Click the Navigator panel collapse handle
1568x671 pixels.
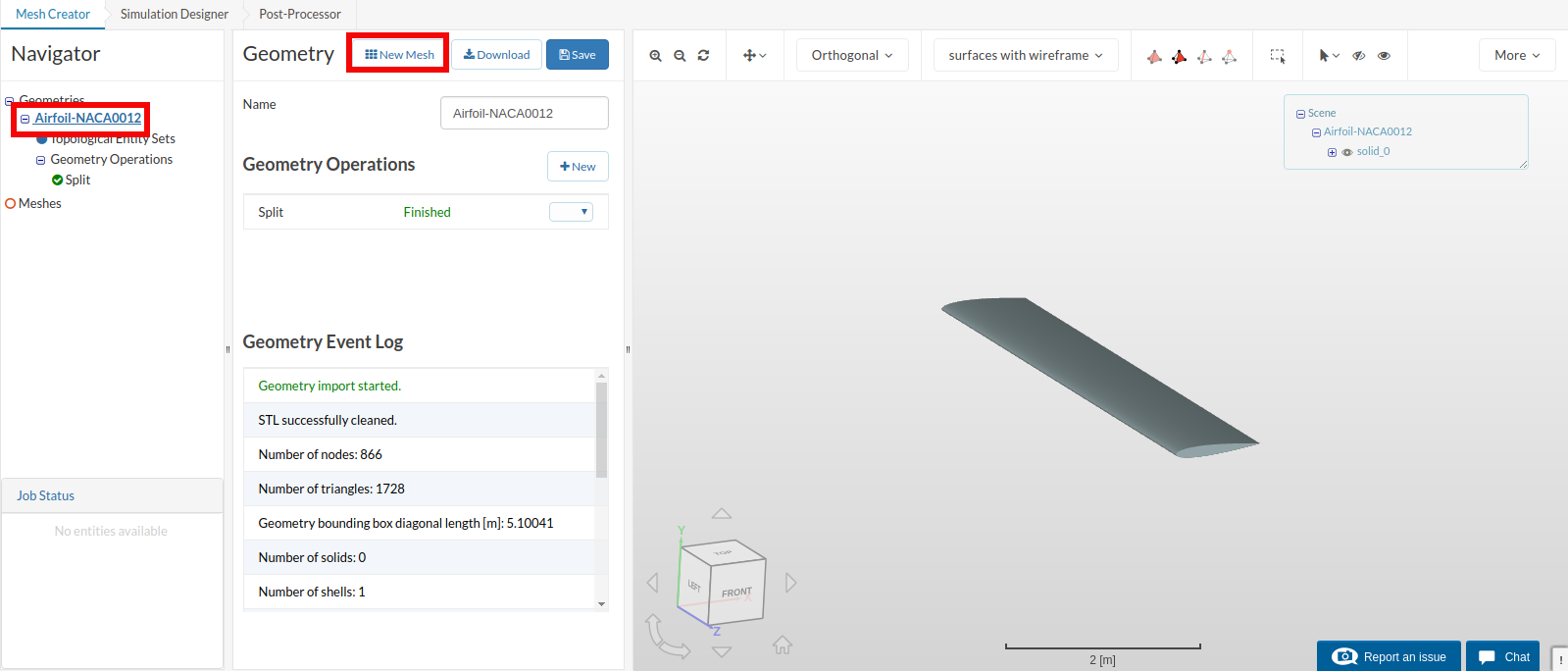point(228,349)
